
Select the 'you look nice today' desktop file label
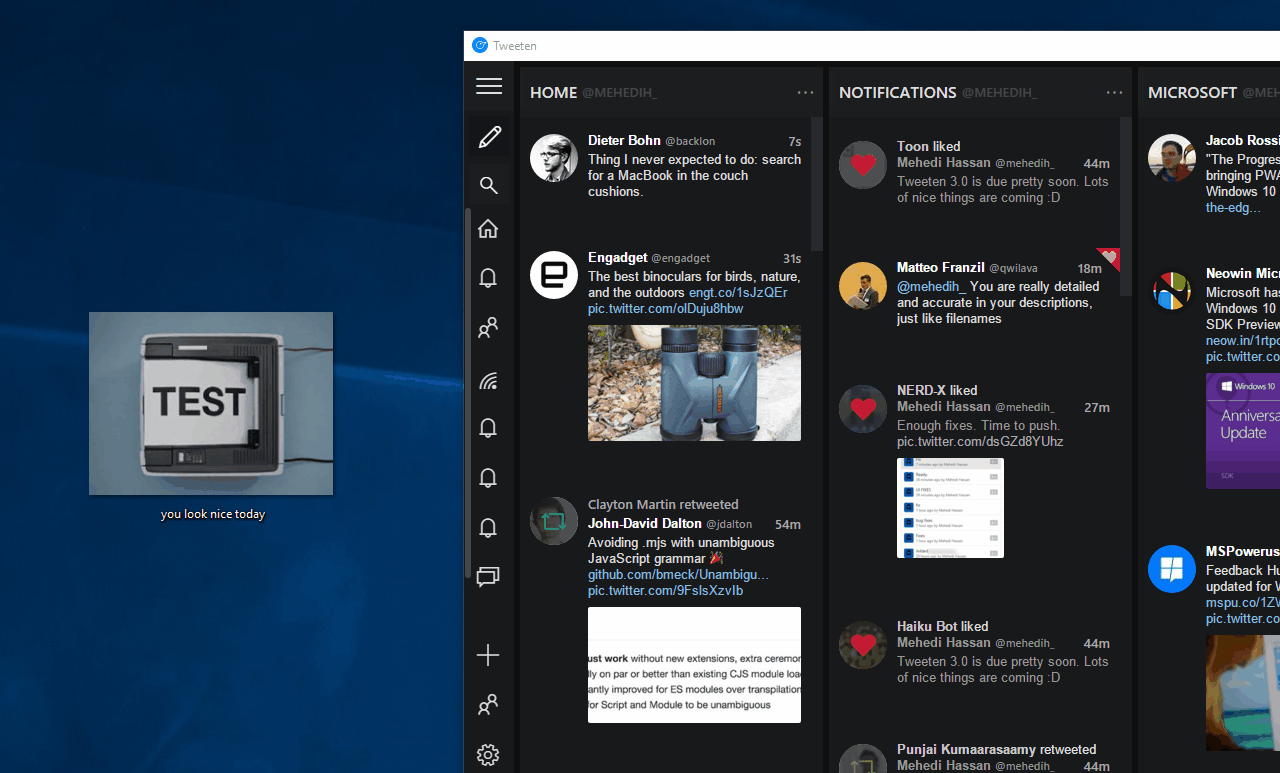pyautogui.click(x=213, y=515)
